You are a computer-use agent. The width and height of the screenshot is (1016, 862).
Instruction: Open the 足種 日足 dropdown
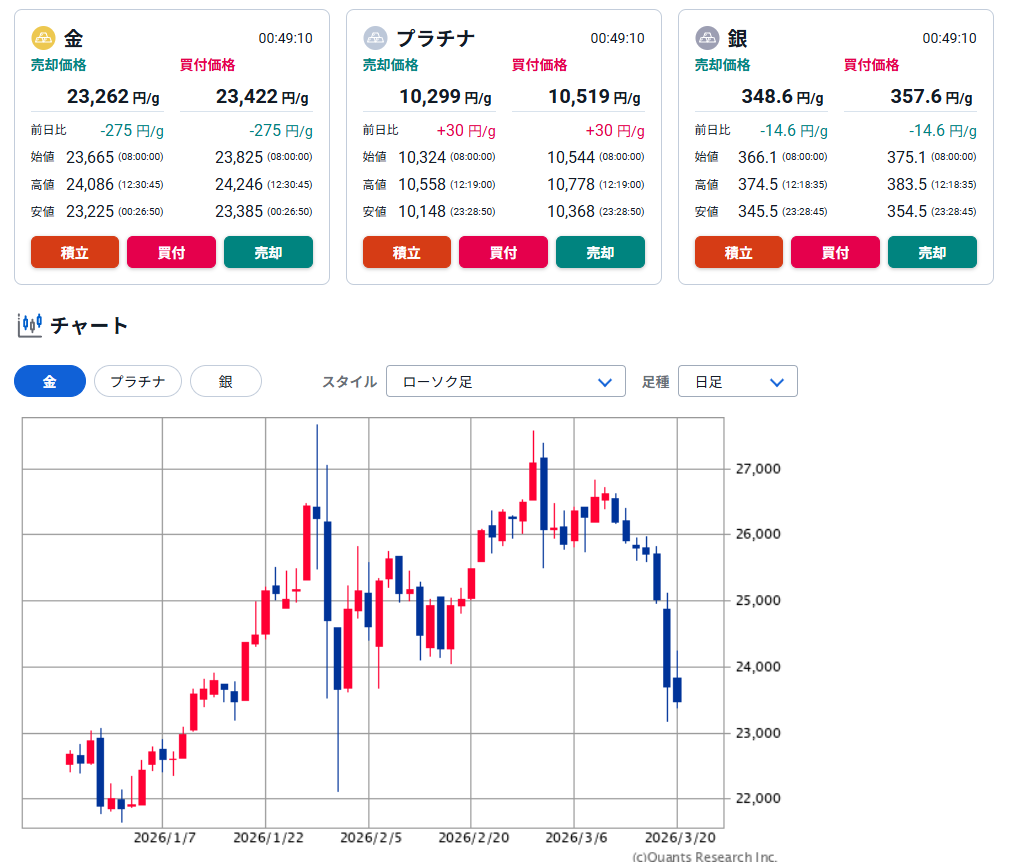coord(737,381)
